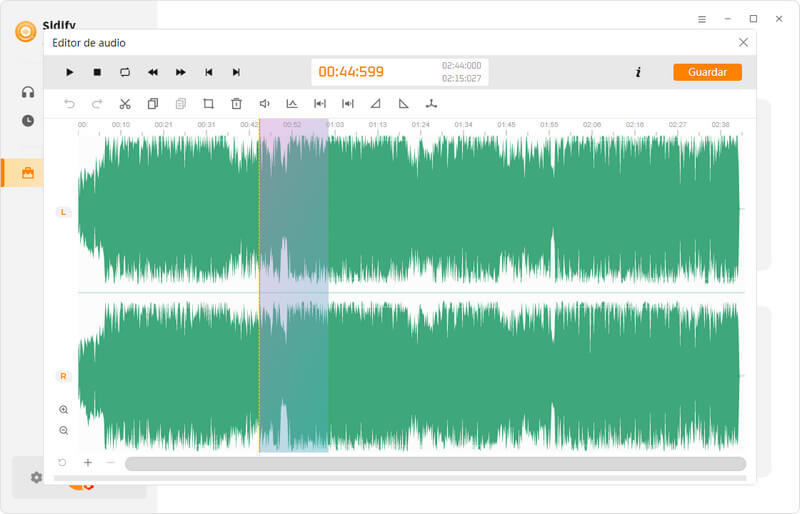Click the selection time 02:44:000
Viewport: 800px width, 514px height.
click(461, 66)
